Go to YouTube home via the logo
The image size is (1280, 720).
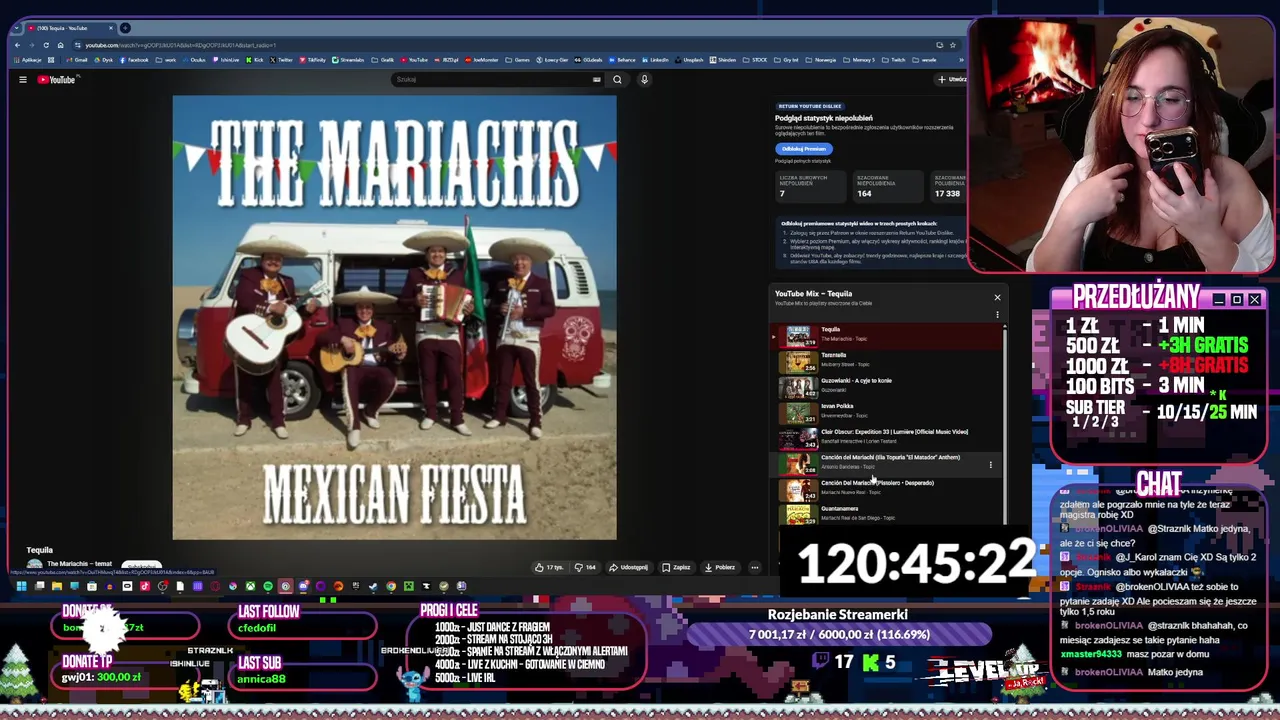click(x=58, y=80)
